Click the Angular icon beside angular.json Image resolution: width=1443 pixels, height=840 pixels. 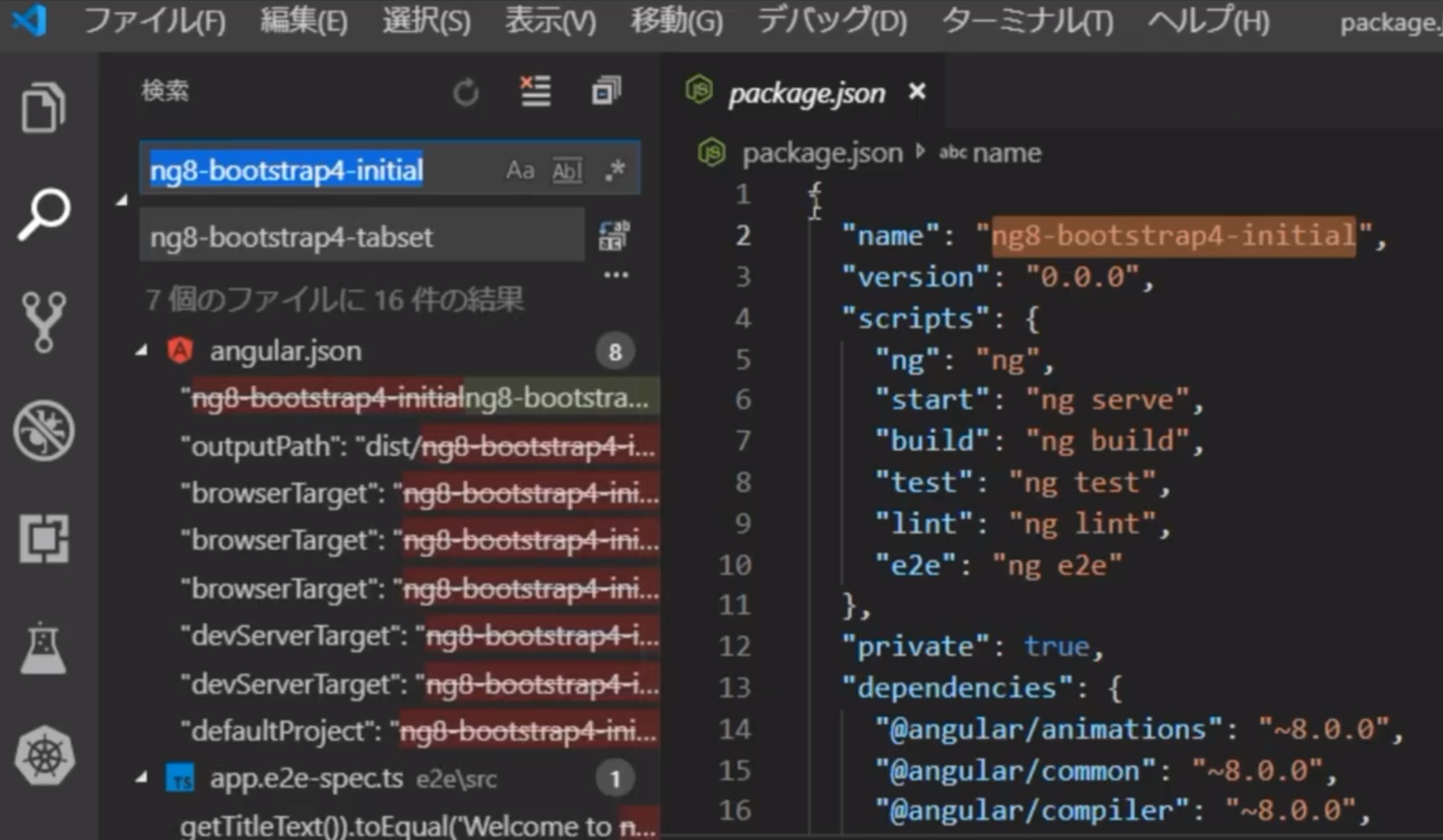[180, 350]
